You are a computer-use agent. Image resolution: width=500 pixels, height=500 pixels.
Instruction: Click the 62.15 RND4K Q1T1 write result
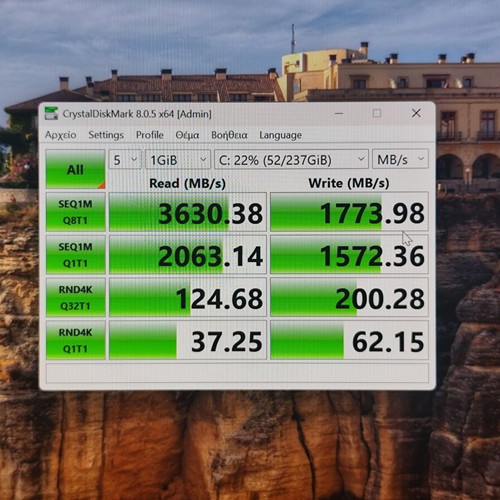[x=349, y=340]
